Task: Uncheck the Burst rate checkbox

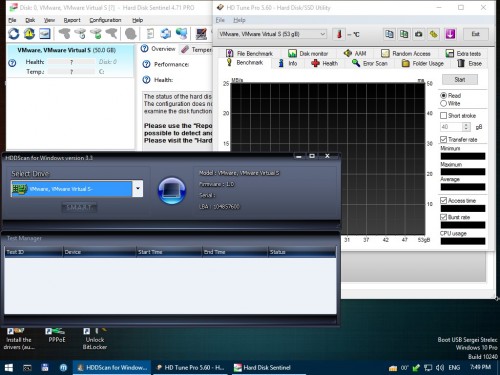Action: tap(443, 217)
